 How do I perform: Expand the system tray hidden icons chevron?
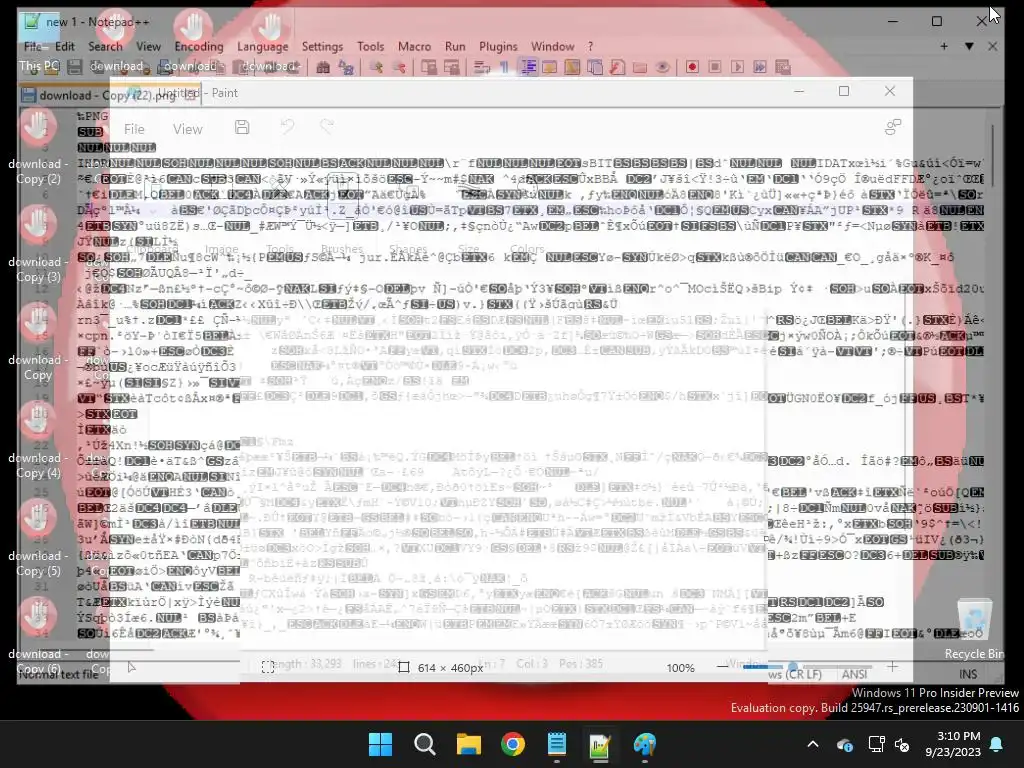click(812, 744)
